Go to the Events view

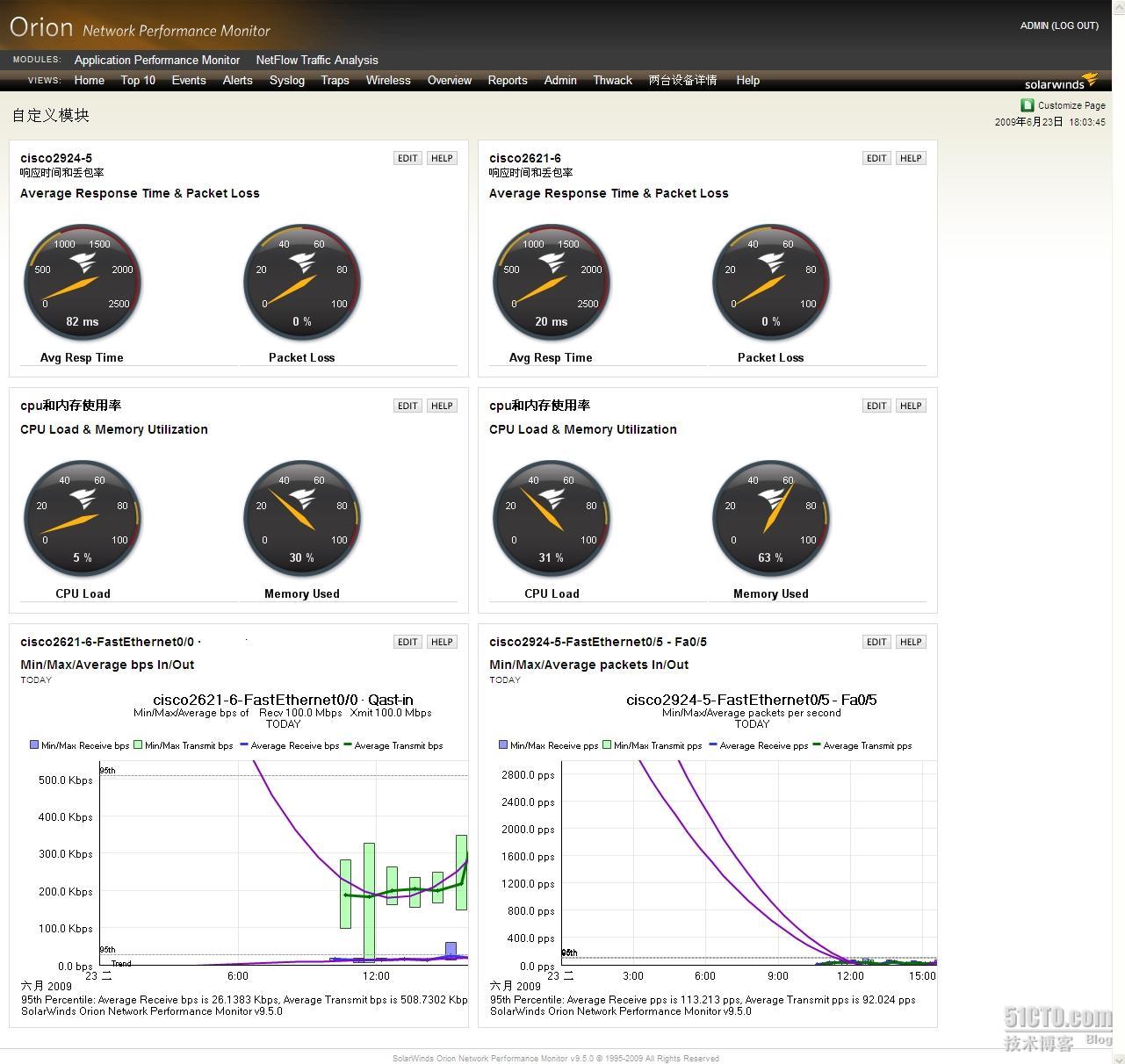coord(189,80)
